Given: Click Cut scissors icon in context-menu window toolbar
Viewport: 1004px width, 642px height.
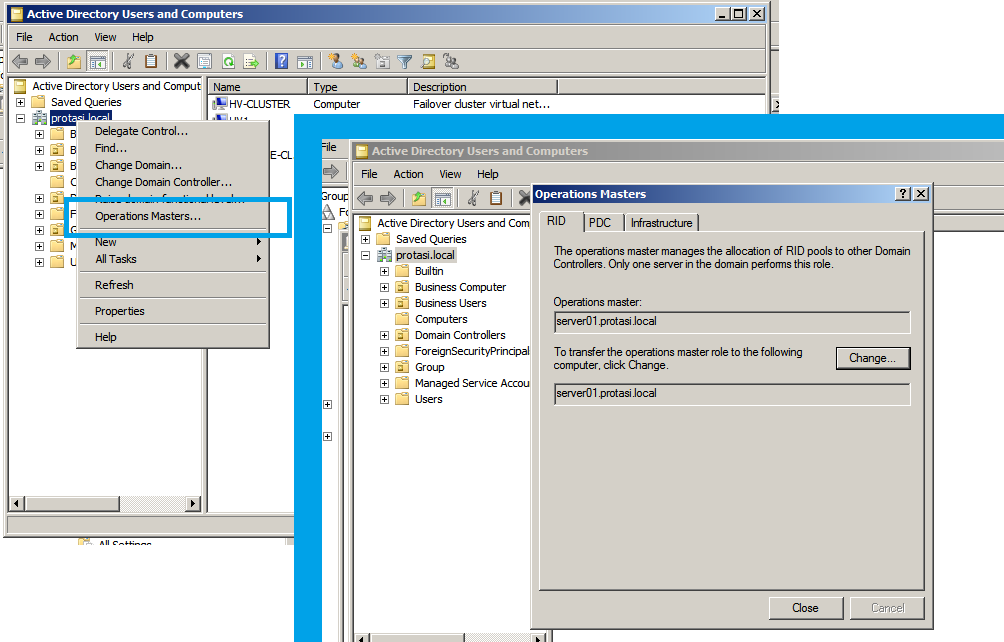Looking at the screenshot, I should [128, 61].
